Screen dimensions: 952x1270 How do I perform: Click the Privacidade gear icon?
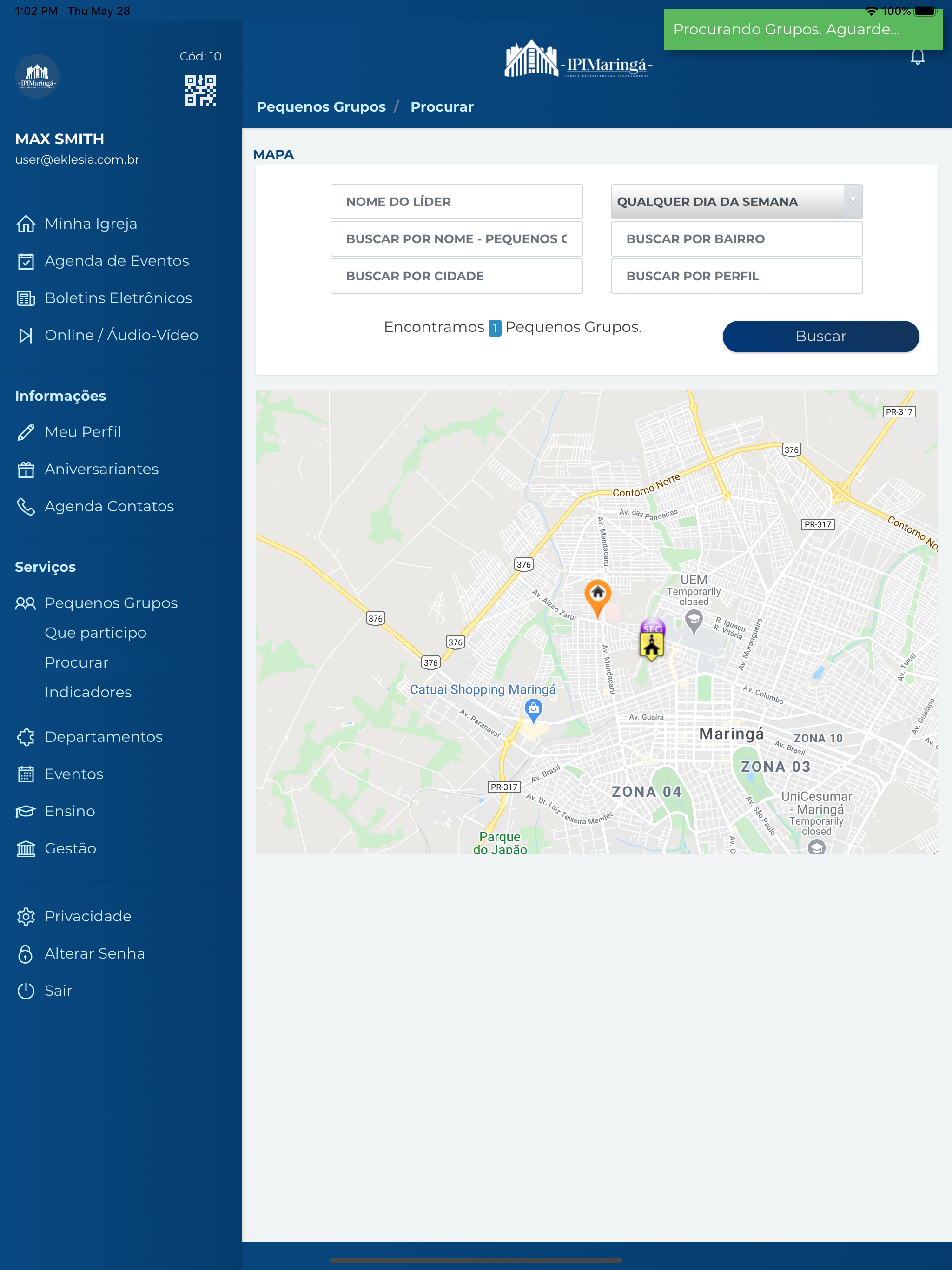click(x=26, y=916)
